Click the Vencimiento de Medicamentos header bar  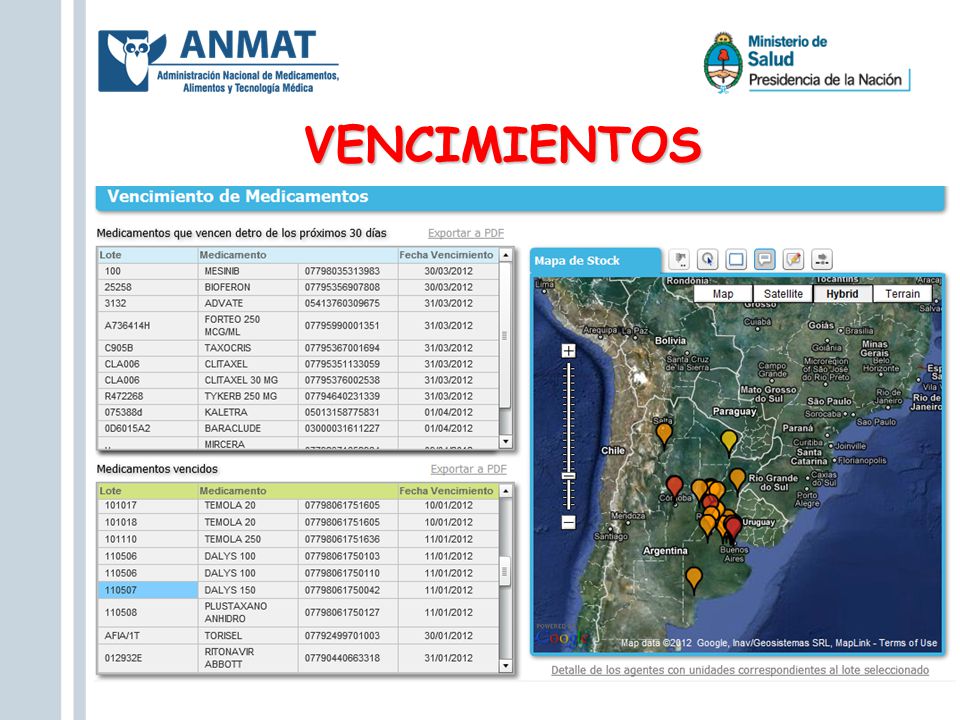[x=520, y=197]
